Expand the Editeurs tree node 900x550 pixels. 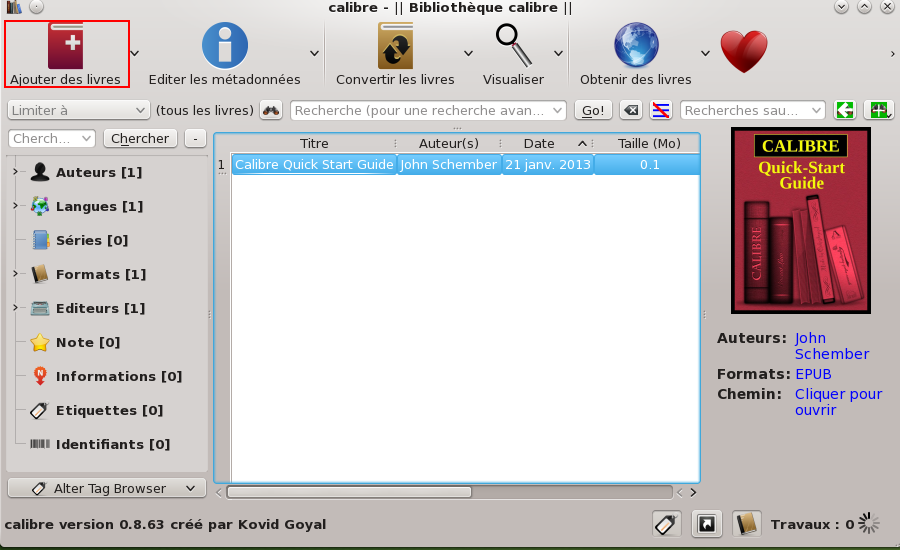[15, 308]
